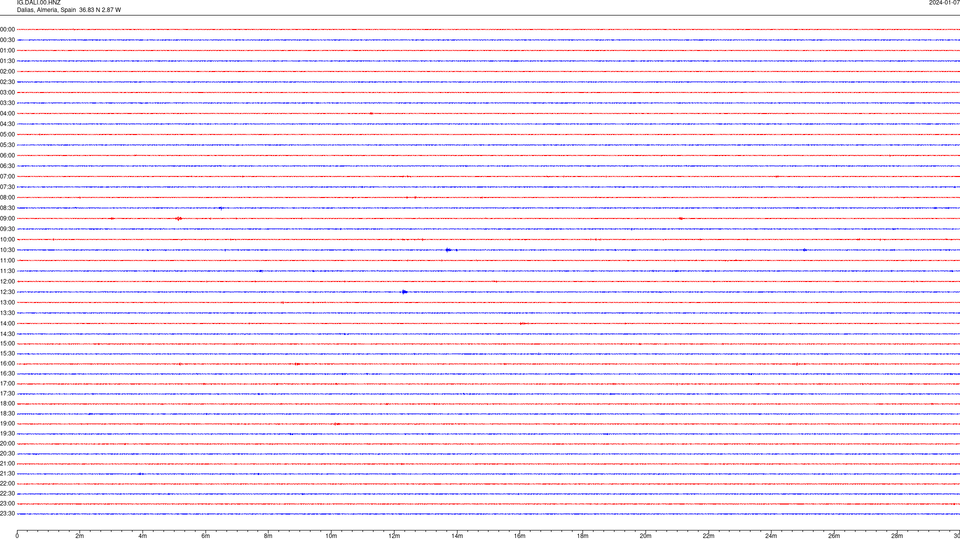
Task: Click the 28m axis tick label
Action: click(x=897, y=536)
